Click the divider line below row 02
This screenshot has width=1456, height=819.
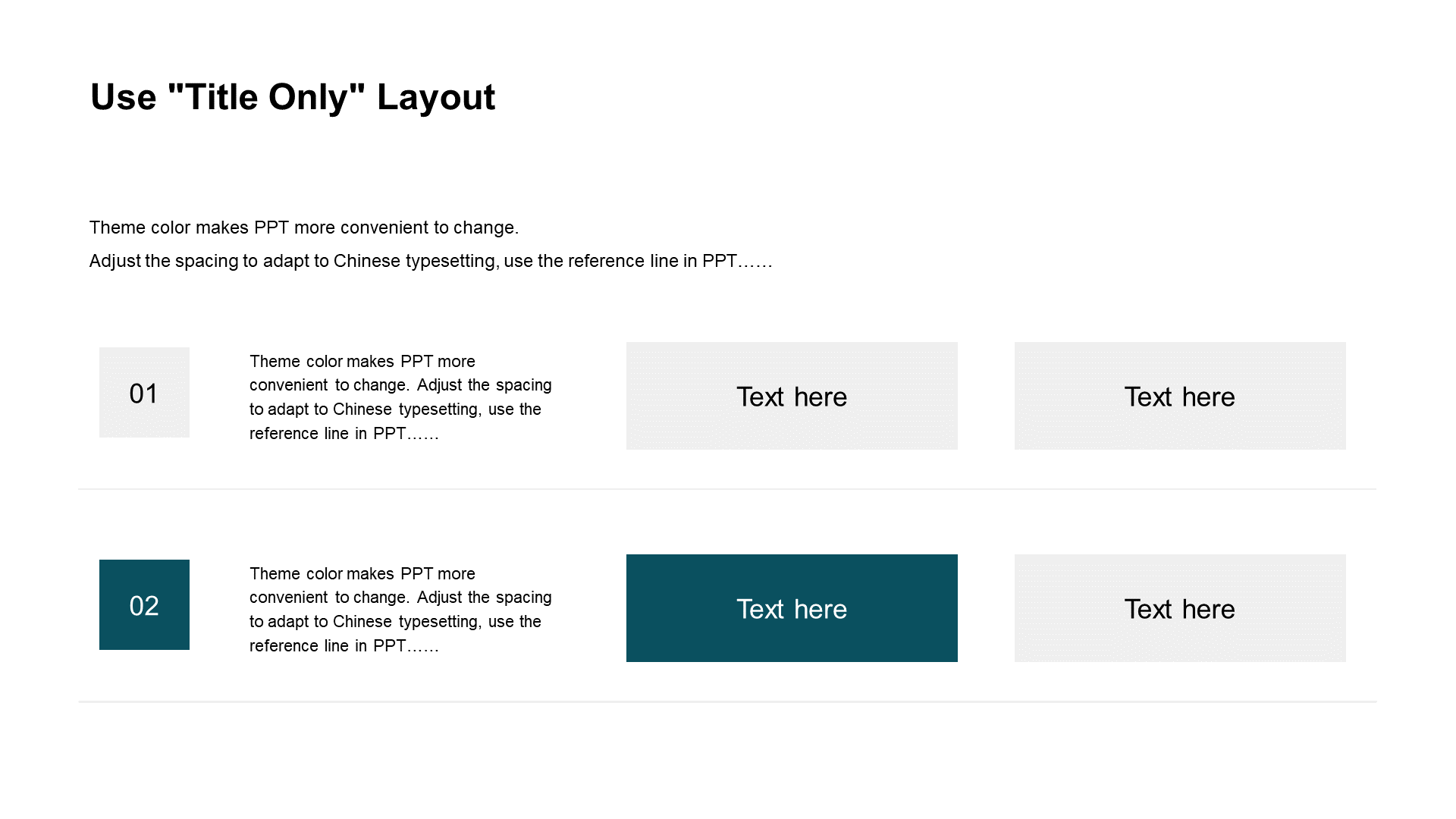tap(727, 701)
